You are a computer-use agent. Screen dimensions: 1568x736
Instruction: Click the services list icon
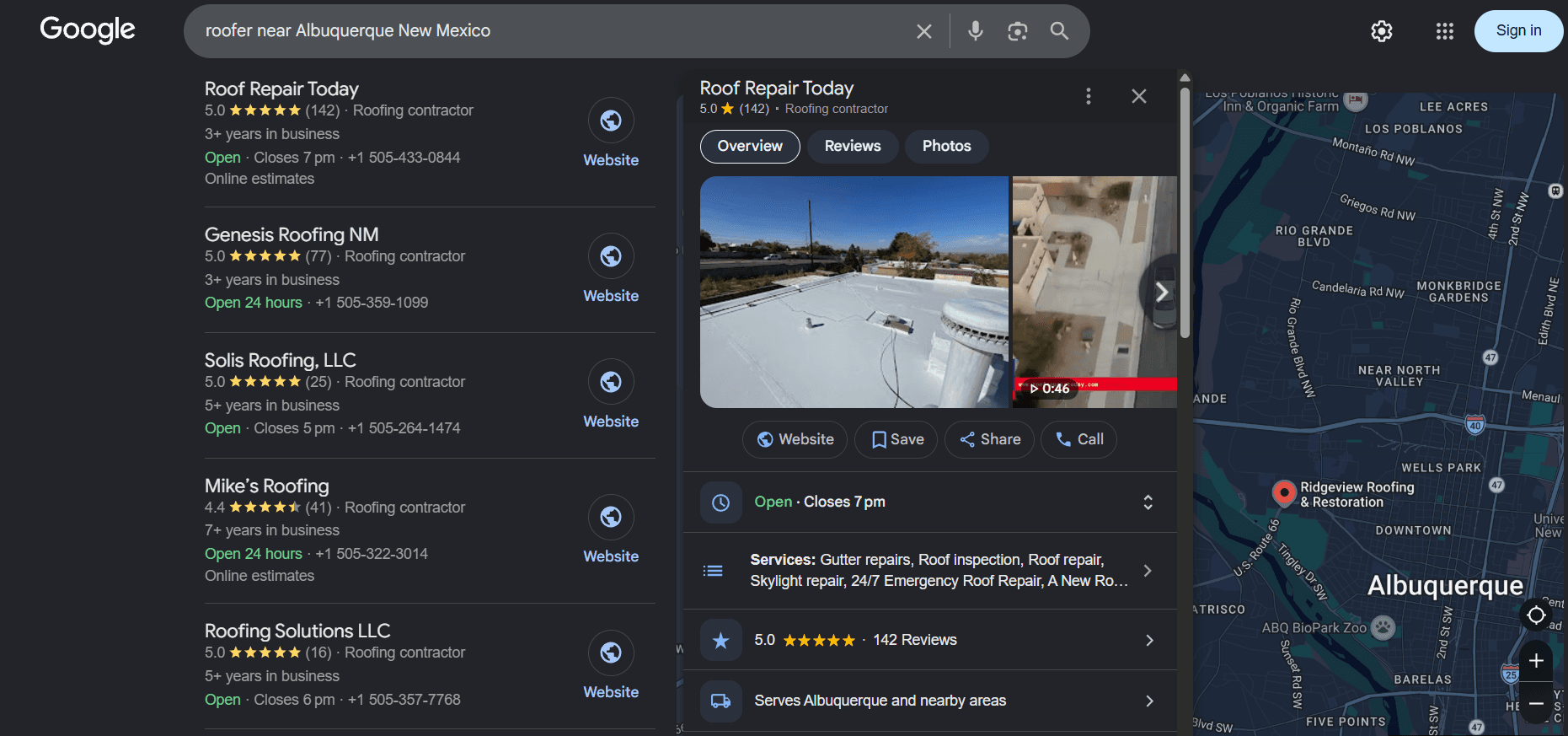coord(713,571)
